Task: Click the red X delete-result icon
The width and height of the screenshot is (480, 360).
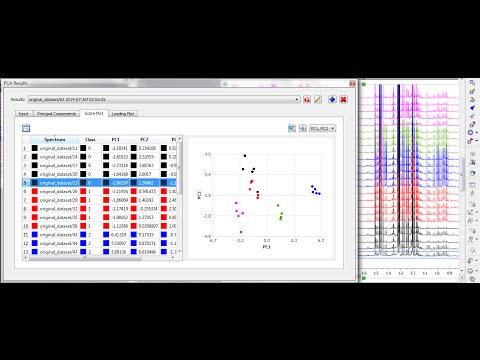Action: coord(343,99)
